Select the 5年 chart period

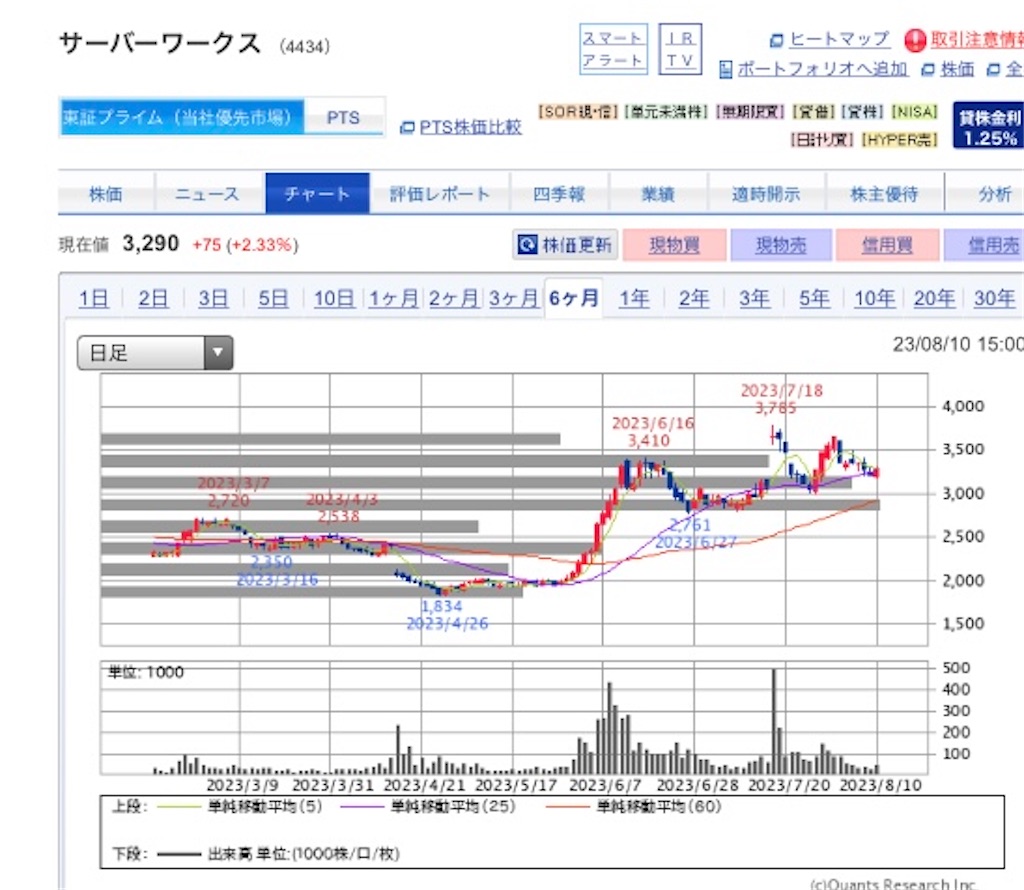pos(814,298)
